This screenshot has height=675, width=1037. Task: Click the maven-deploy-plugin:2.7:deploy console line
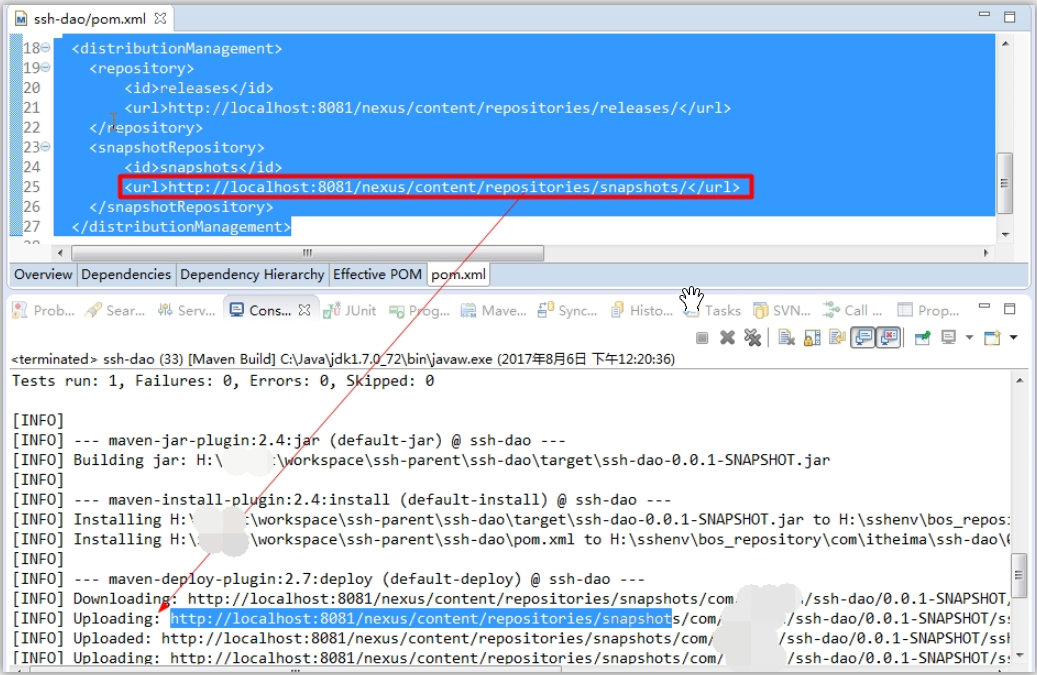point(329,579)
